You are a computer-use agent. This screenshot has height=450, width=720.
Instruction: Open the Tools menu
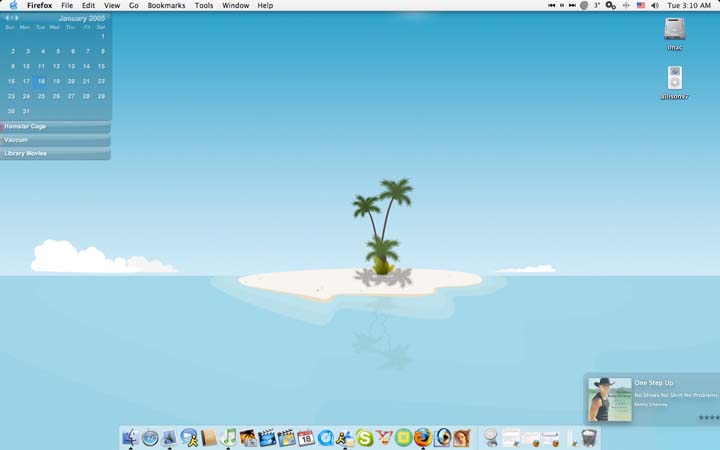[204, 6]
